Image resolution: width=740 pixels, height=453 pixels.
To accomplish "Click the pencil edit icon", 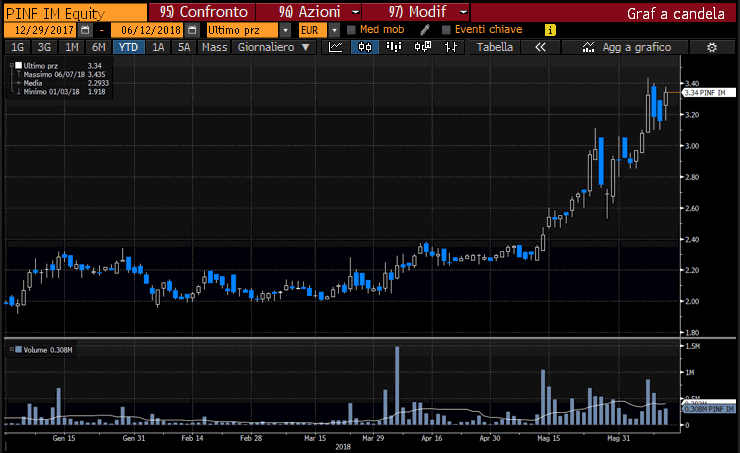I will (424, 30).
